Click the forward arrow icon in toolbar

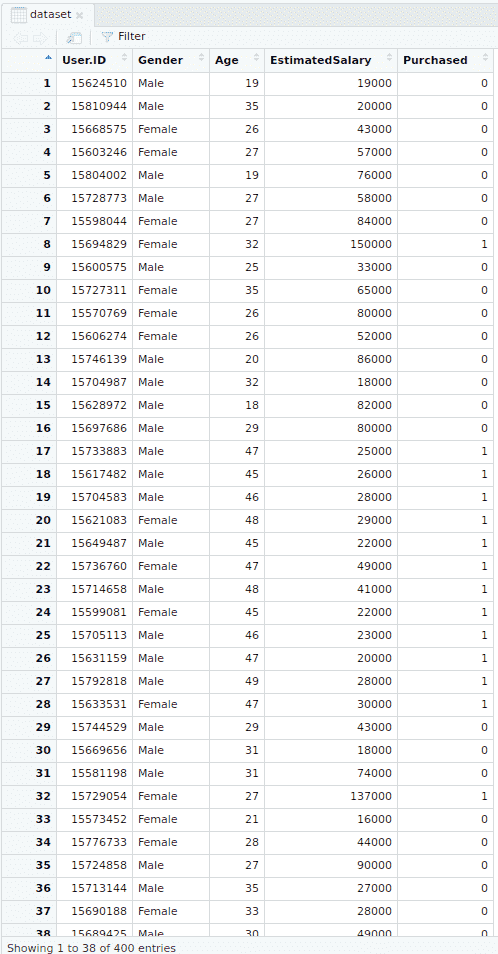40,38
